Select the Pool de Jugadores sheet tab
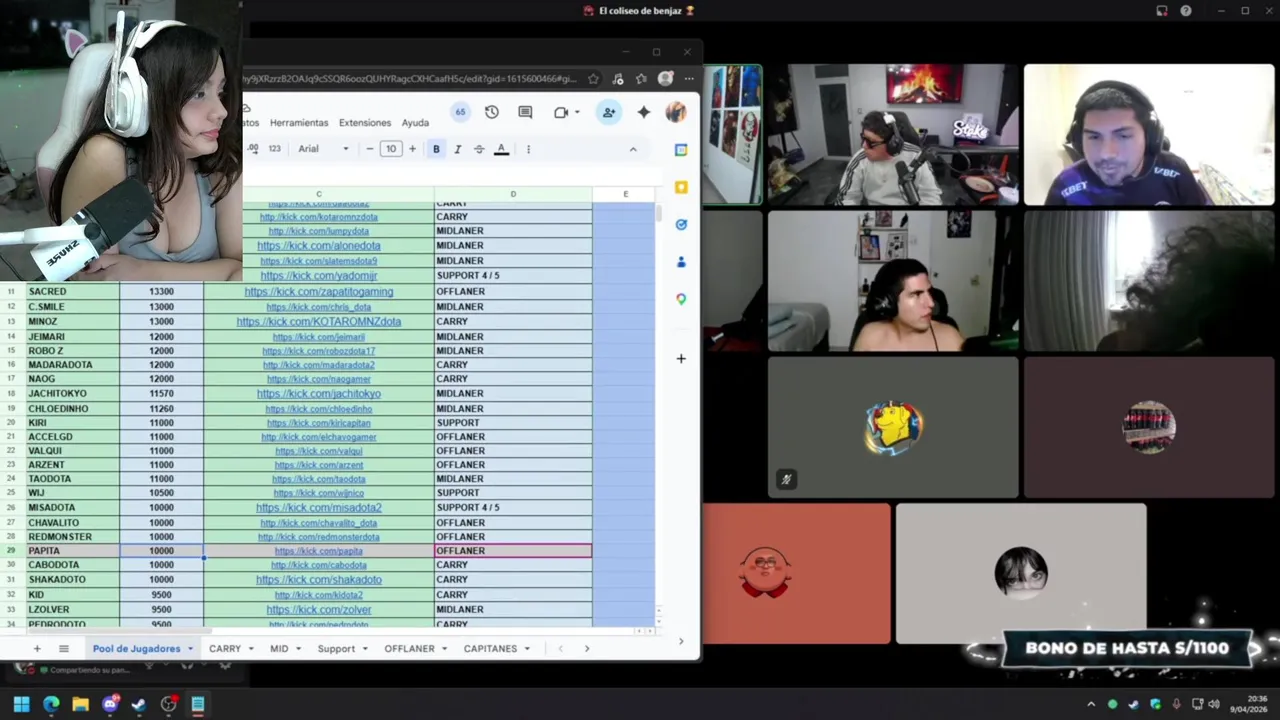The image size is (1280, 720). tap(137, 648)
